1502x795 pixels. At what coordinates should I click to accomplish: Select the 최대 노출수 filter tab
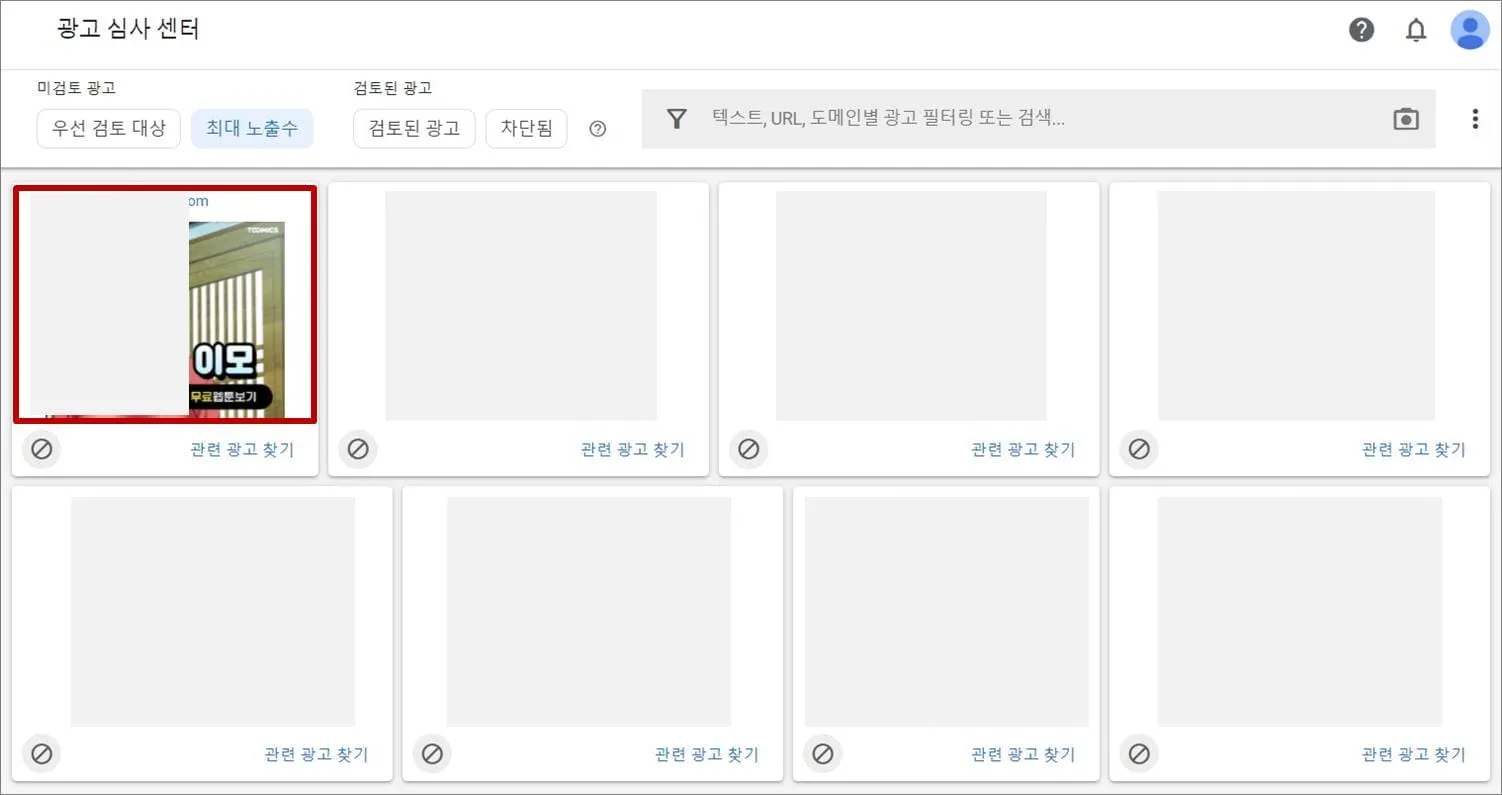click(252, 128)
